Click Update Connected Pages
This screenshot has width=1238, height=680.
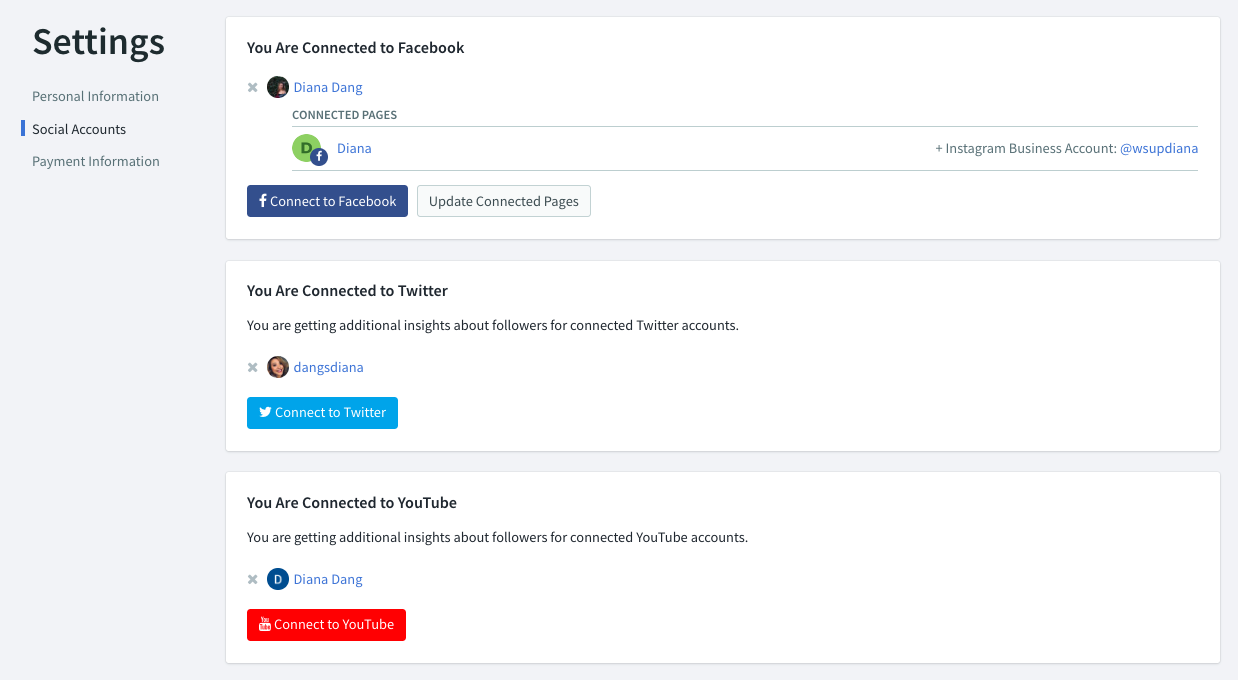click(x=504, y=201)
